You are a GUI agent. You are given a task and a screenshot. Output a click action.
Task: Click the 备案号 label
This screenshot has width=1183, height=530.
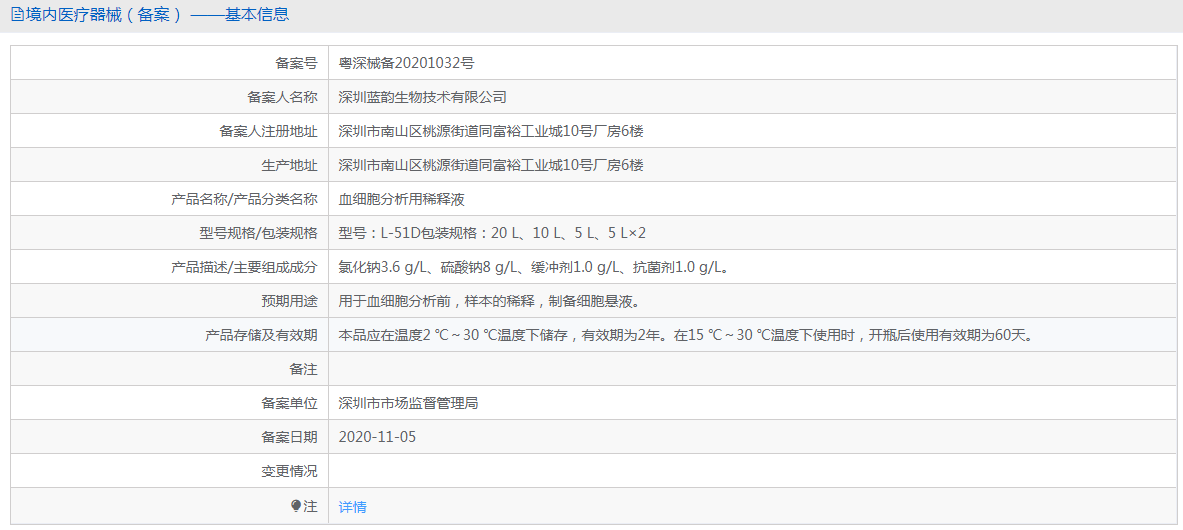point(297,63)
